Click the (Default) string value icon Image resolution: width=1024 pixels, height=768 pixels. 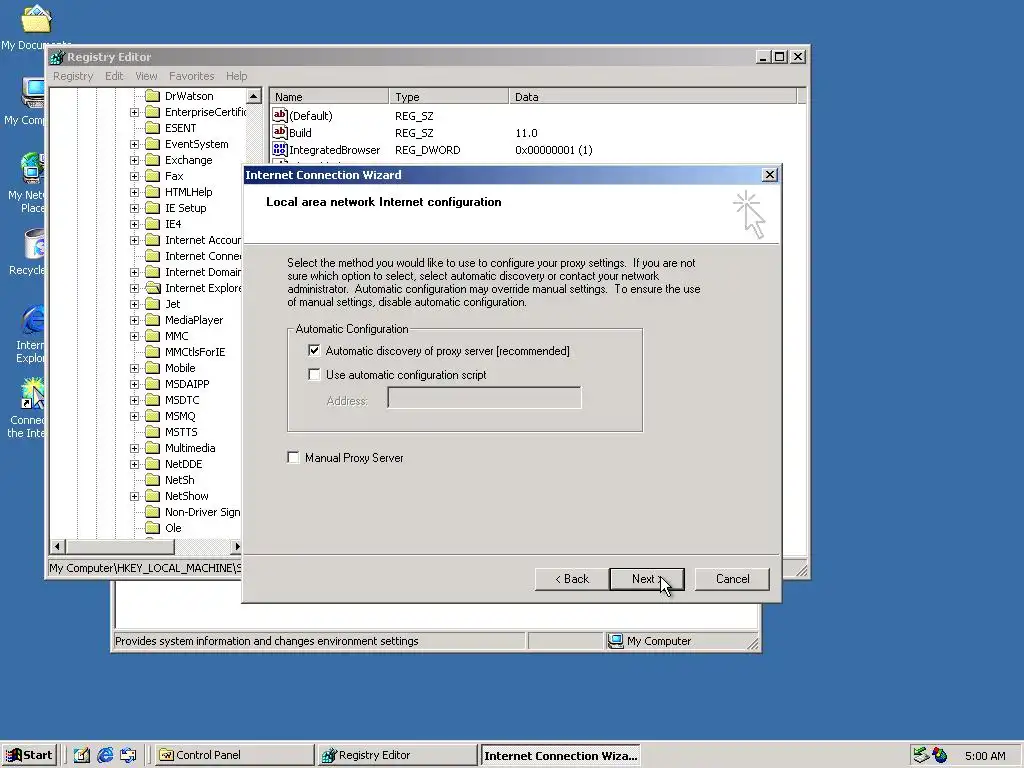coord(280,116)
